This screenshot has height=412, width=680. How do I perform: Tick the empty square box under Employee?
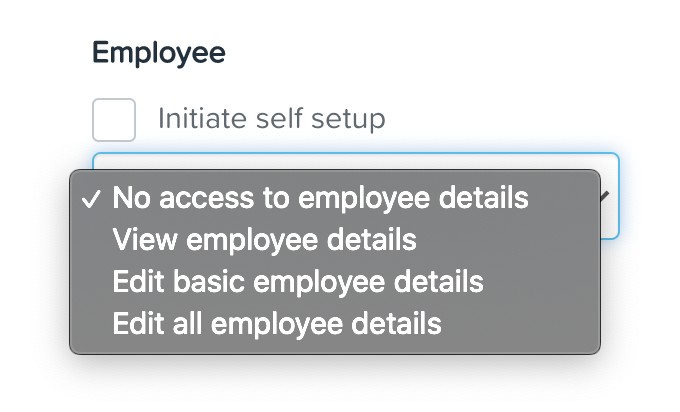[x=114, y=120]
